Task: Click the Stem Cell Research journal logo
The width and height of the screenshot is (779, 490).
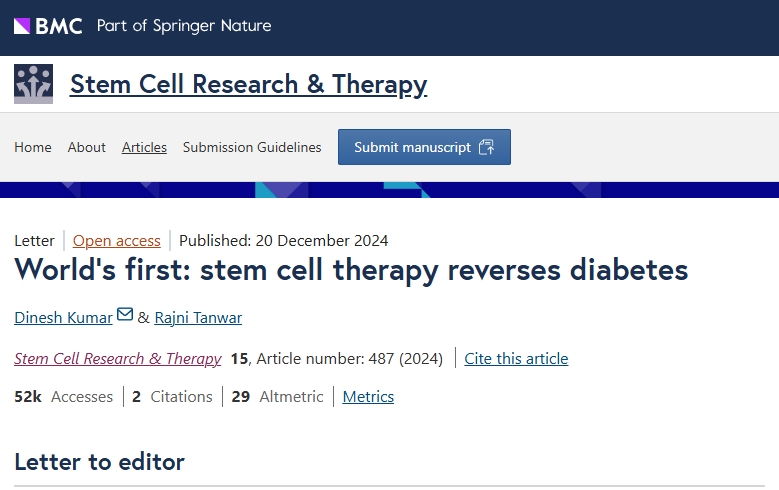Action: tap(33, 85)
